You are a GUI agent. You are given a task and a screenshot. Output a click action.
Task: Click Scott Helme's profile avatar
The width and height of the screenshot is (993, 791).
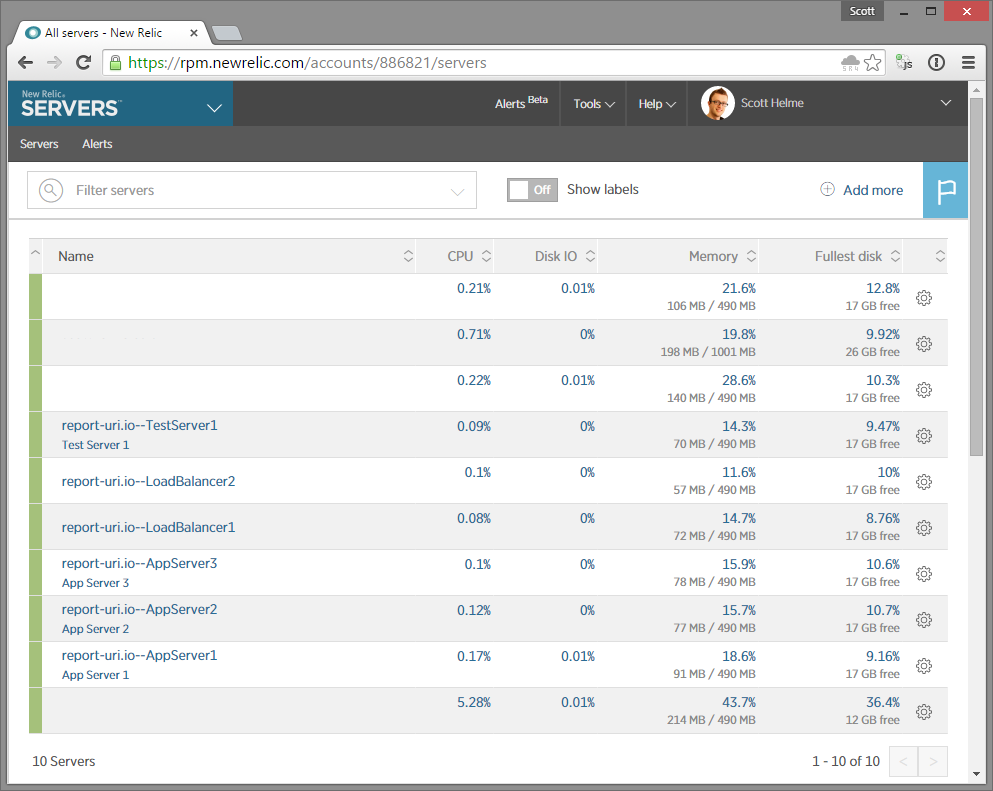click(x=718, y=103)
